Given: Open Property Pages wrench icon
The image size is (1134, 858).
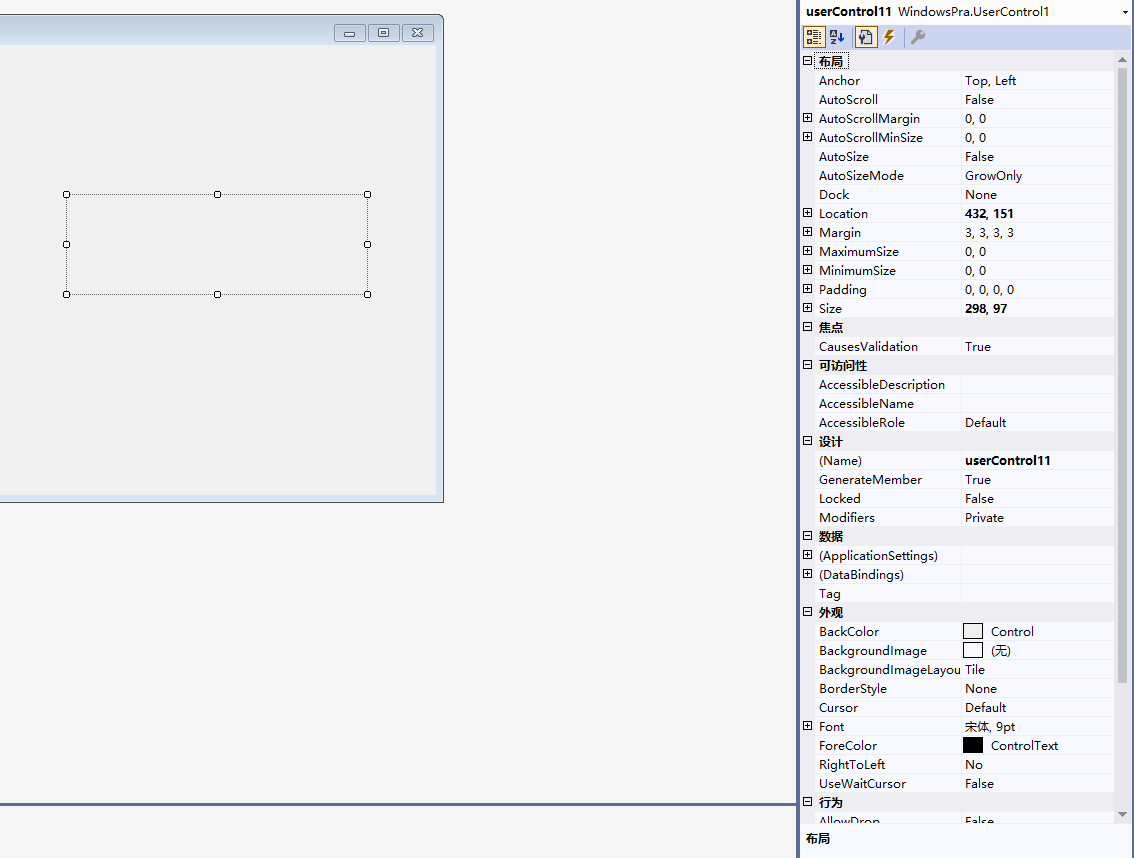Looking at the screenshot, I should pos(917,37).
